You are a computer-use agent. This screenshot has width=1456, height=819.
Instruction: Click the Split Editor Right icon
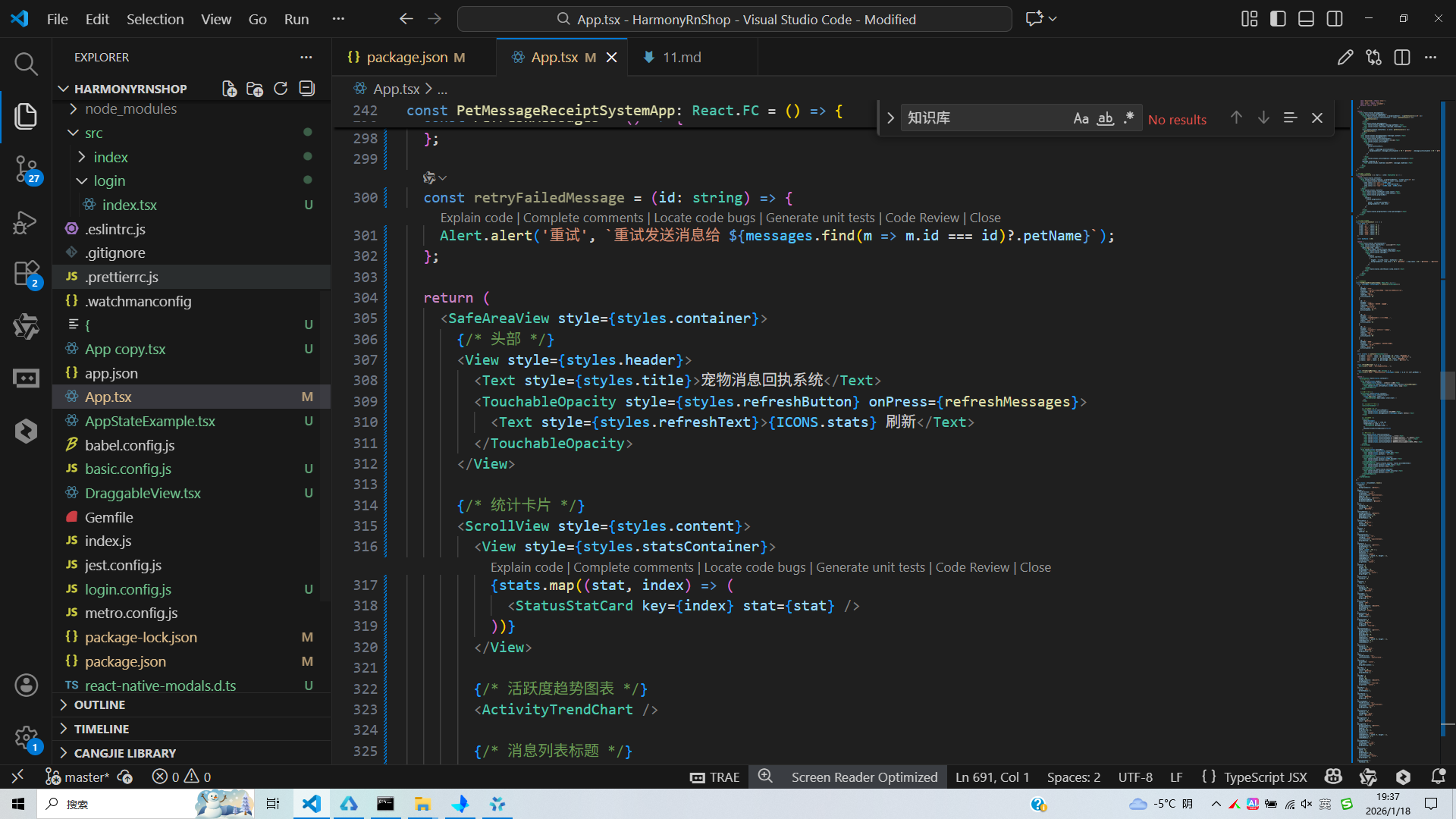pos(1401,58)
